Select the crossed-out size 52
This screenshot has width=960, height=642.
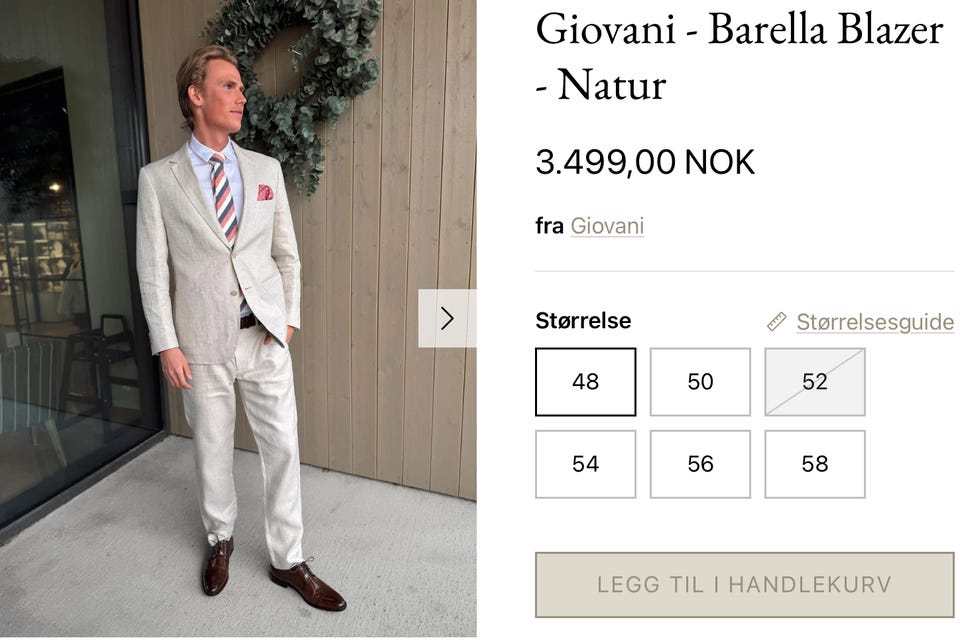[x=814, y=382]
